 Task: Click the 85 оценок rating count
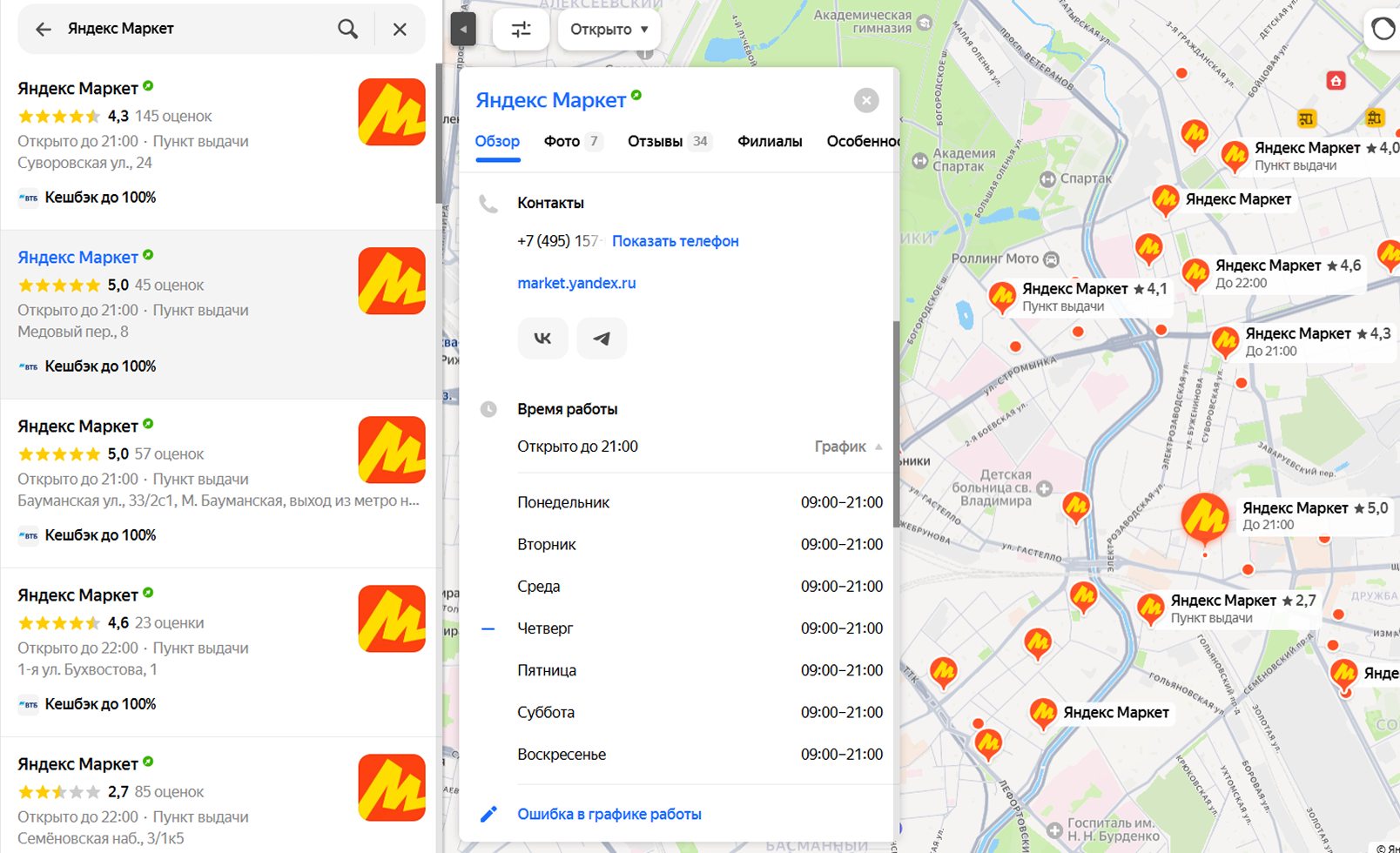coord(170,791)
